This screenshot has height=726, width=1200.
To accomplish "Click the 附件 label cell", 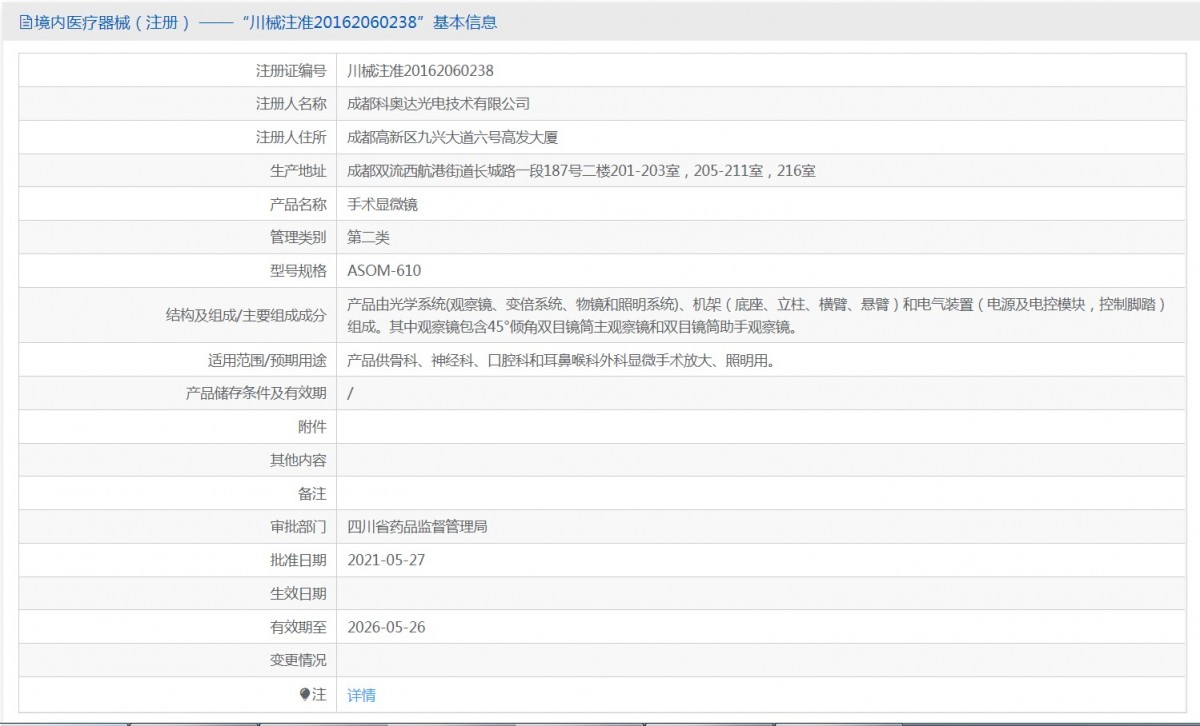I will pos(178,427).
